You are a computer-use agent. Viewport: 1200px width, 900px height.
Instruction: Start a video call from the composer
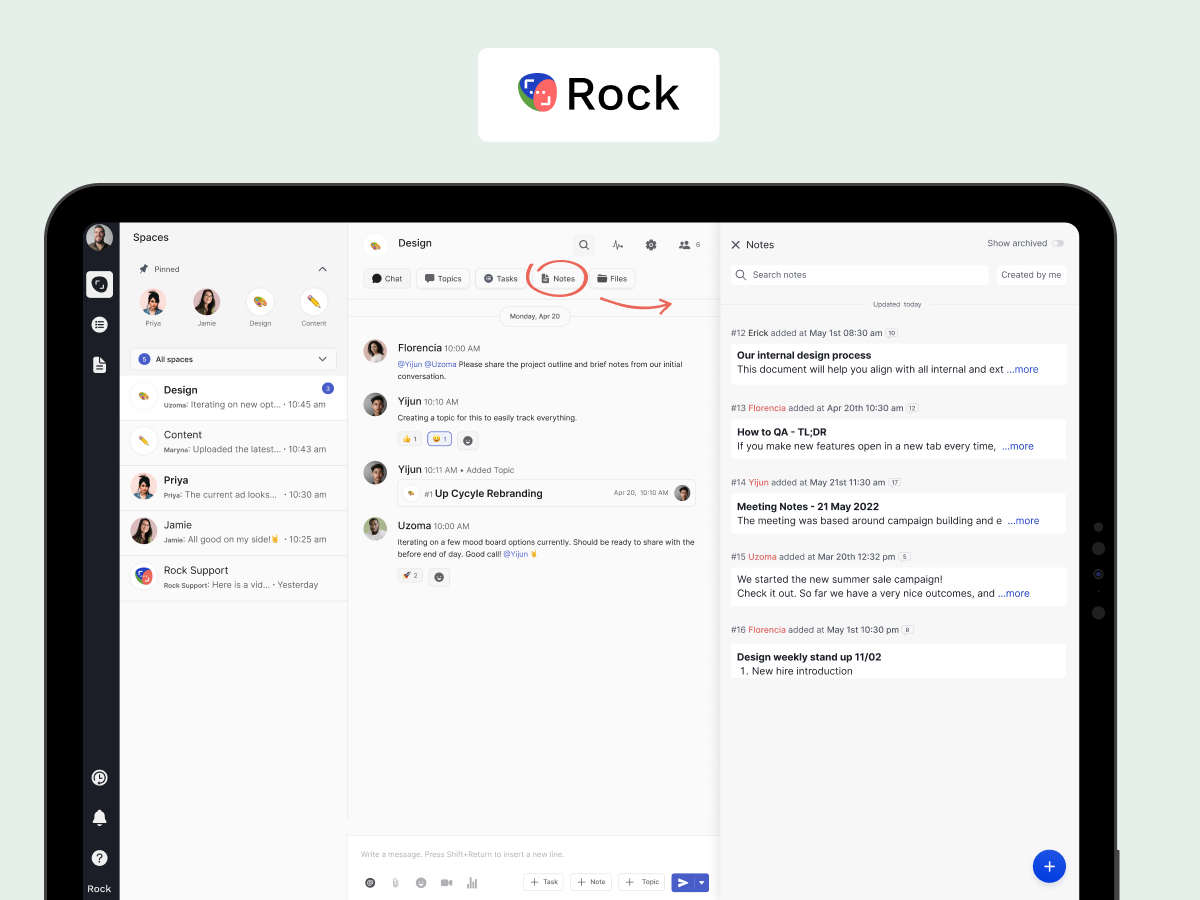click(446, 882)
